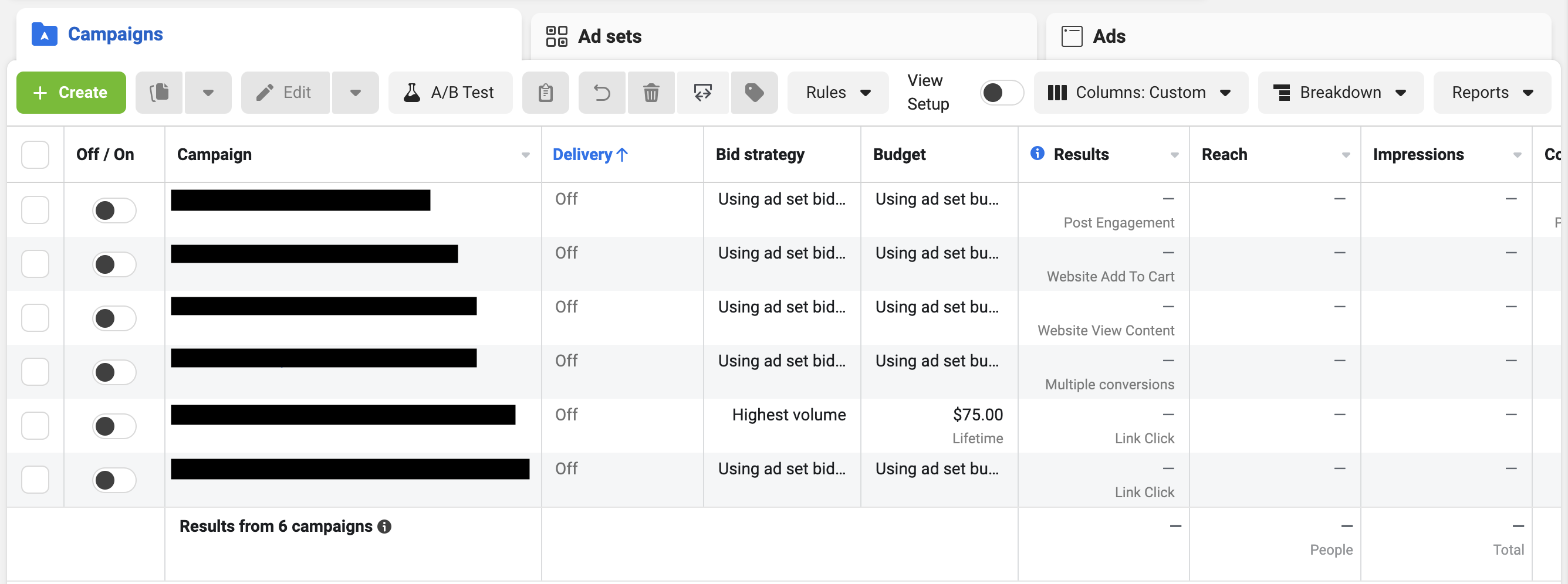Open the Columns: Custom dropdown
Viewport: 1568px width, 584px height.
(x=1141, y=93)
